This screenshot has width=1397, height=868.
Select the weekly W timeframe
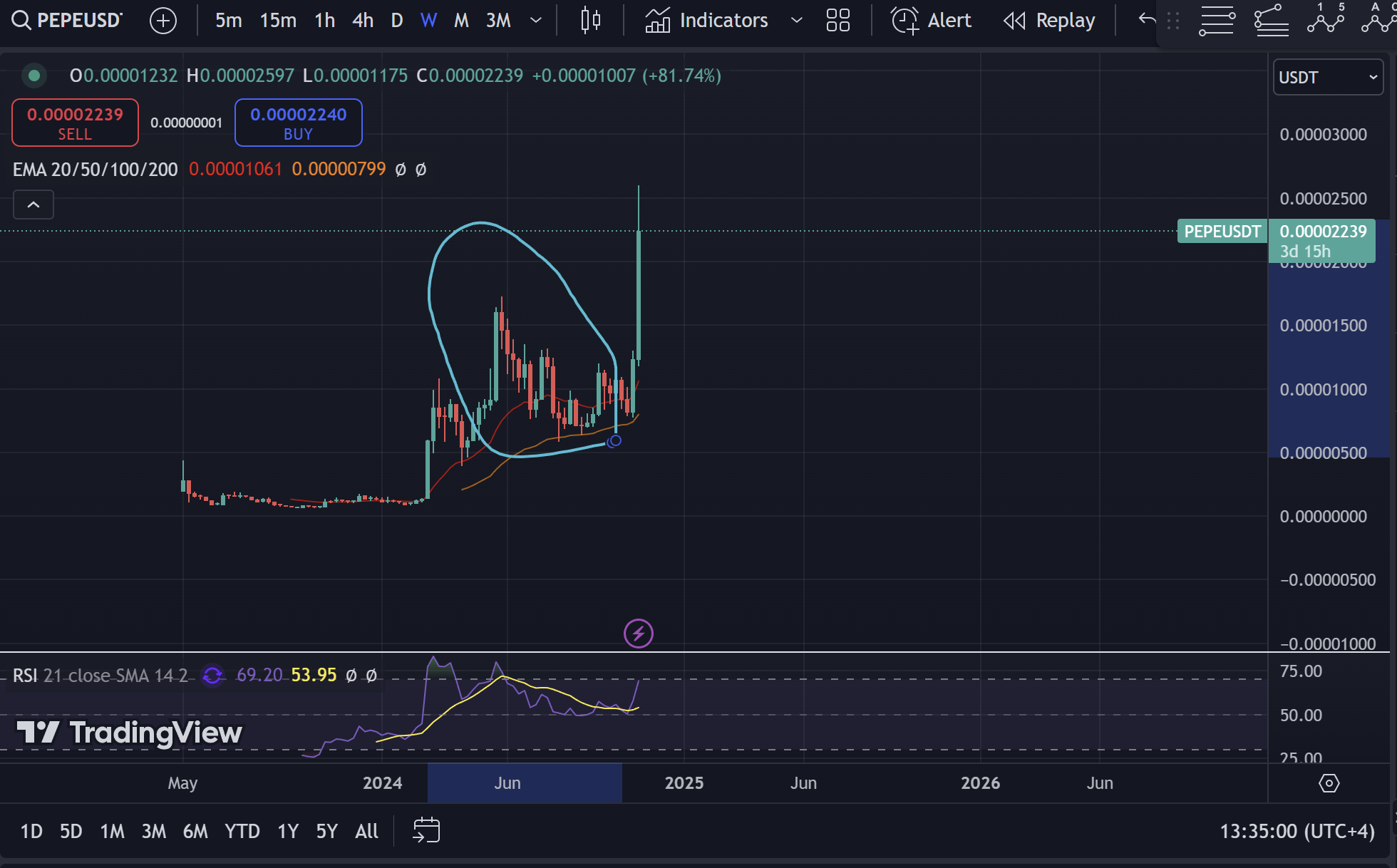pos(428,21)
